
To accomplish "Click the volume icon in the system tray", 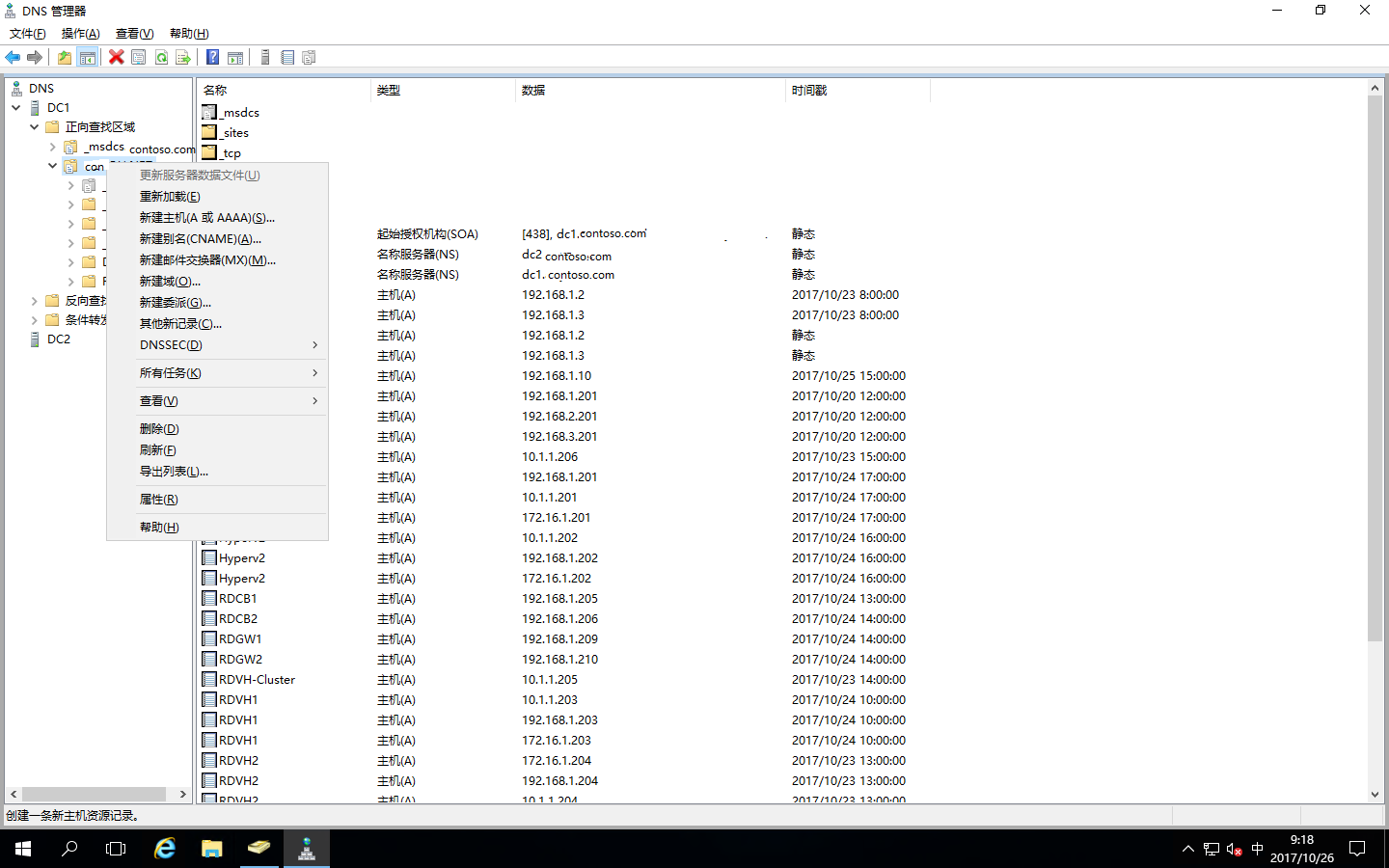I will tap(1235, 850).
